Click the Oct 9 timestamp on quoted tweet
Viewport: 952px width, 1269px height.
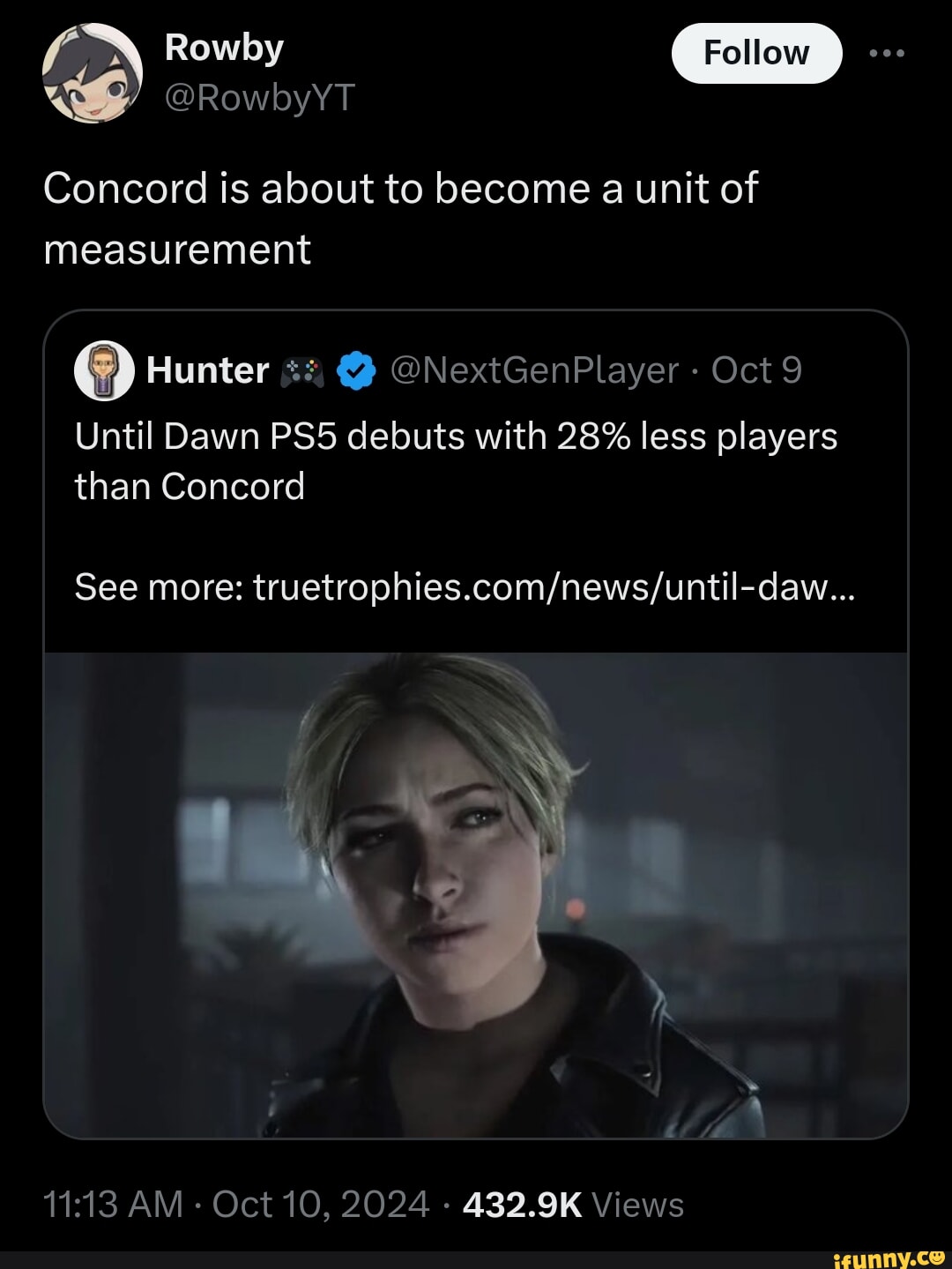click(756, 370)
